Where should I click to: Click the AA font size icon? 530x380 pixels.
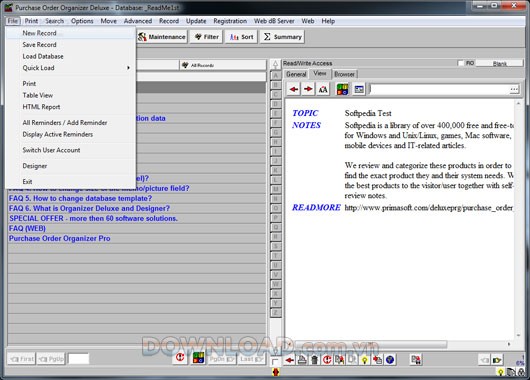pyautogui.click(x=323, y=89)
